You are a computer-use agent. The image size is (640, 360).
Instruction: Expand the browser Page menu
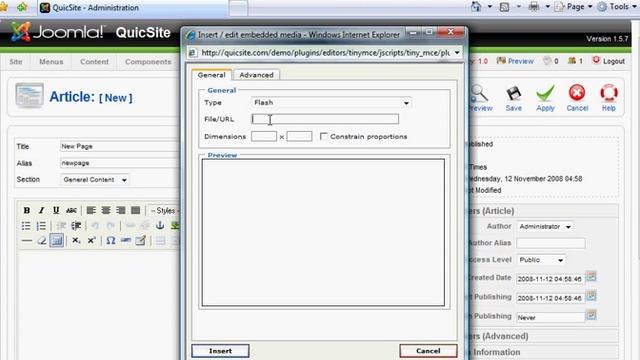573,7
